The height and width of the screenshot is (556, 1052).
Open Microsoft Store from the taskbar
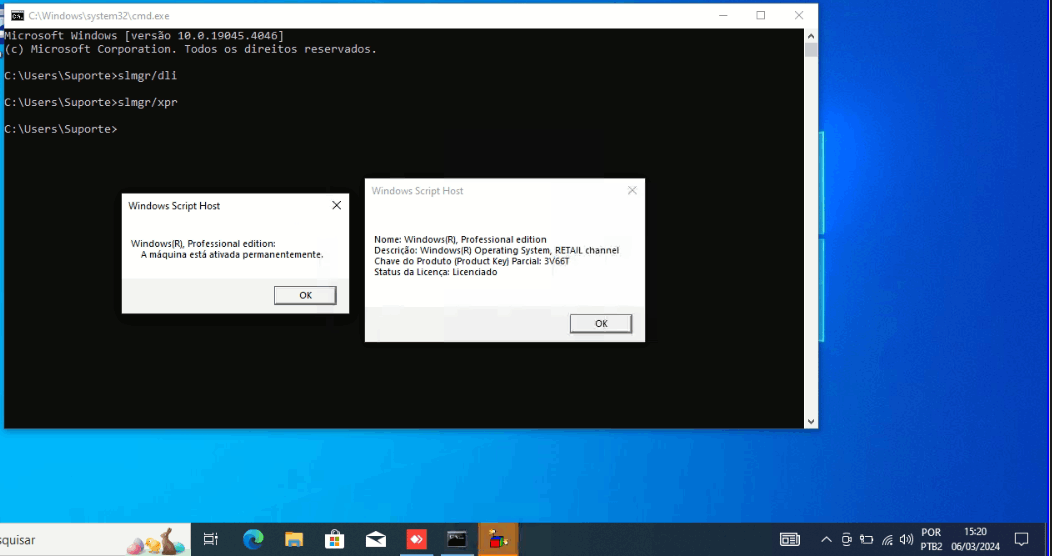coord(334,539)
